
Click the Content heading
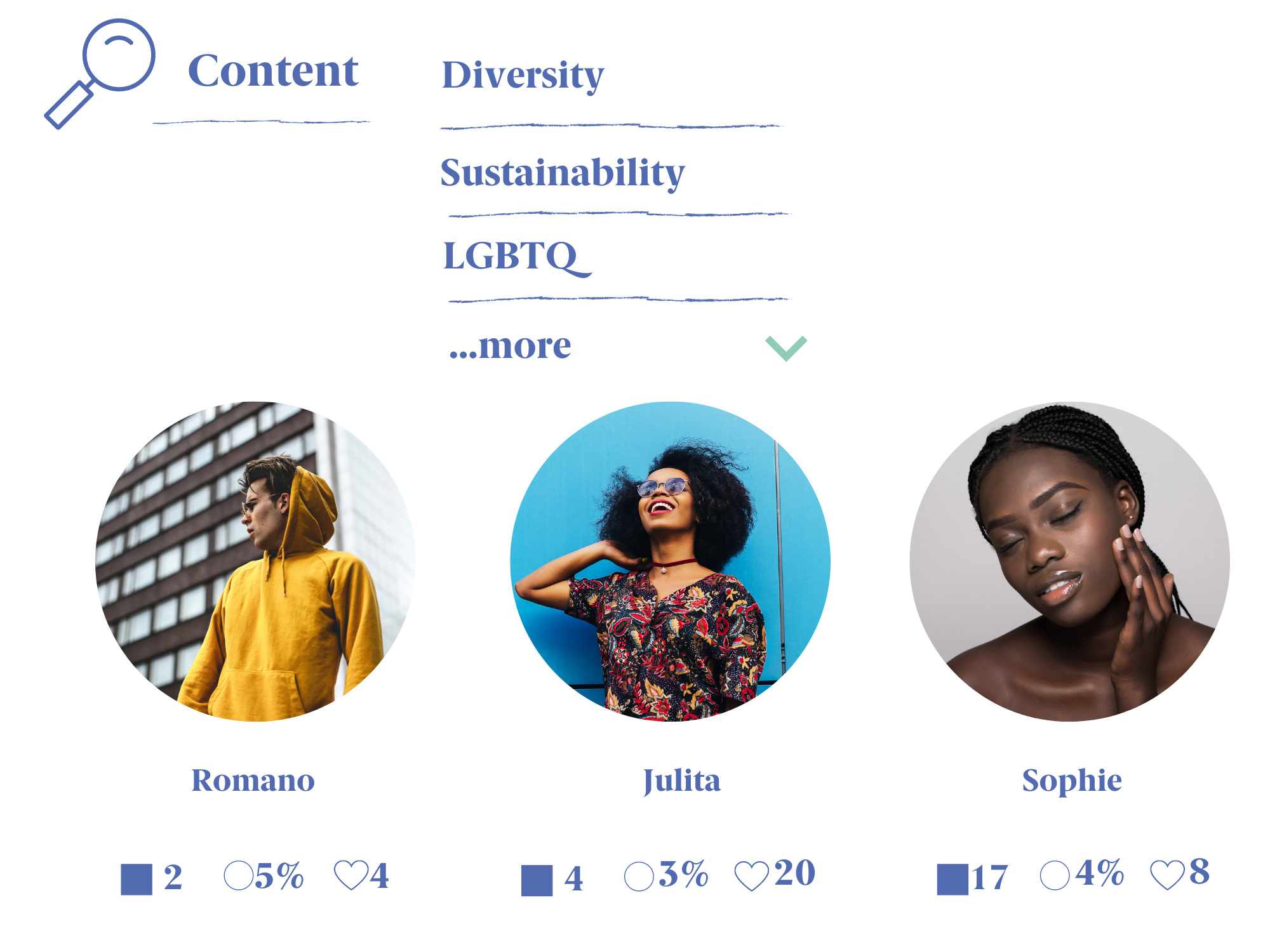pos(273,70)
